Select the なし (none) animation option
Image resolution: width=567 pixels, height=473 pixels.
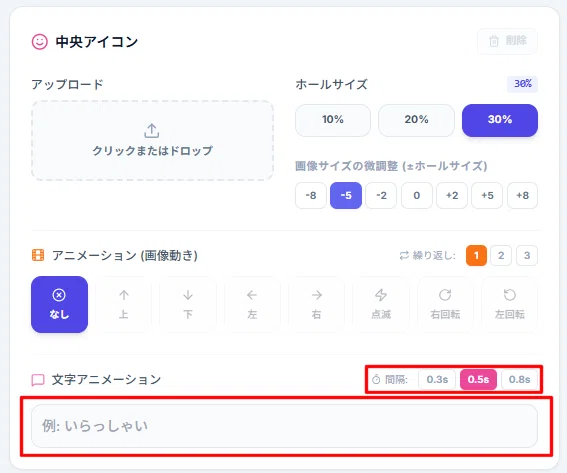pos(59,304)
